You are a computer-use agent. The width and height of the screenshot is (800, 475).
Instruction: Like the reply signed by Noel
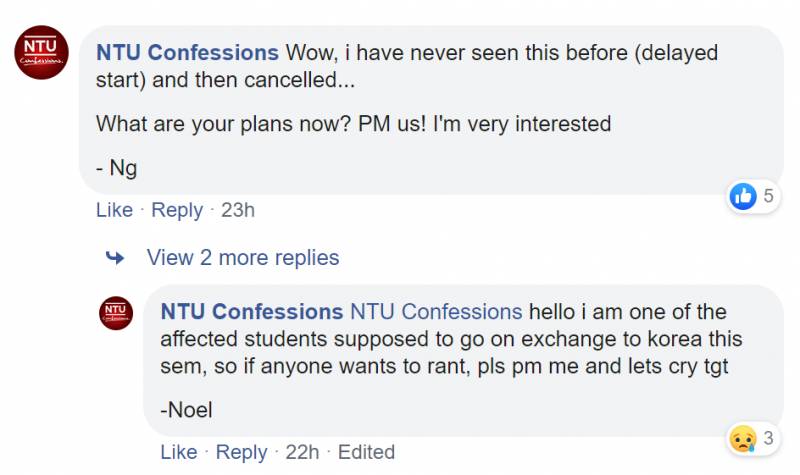179,452
